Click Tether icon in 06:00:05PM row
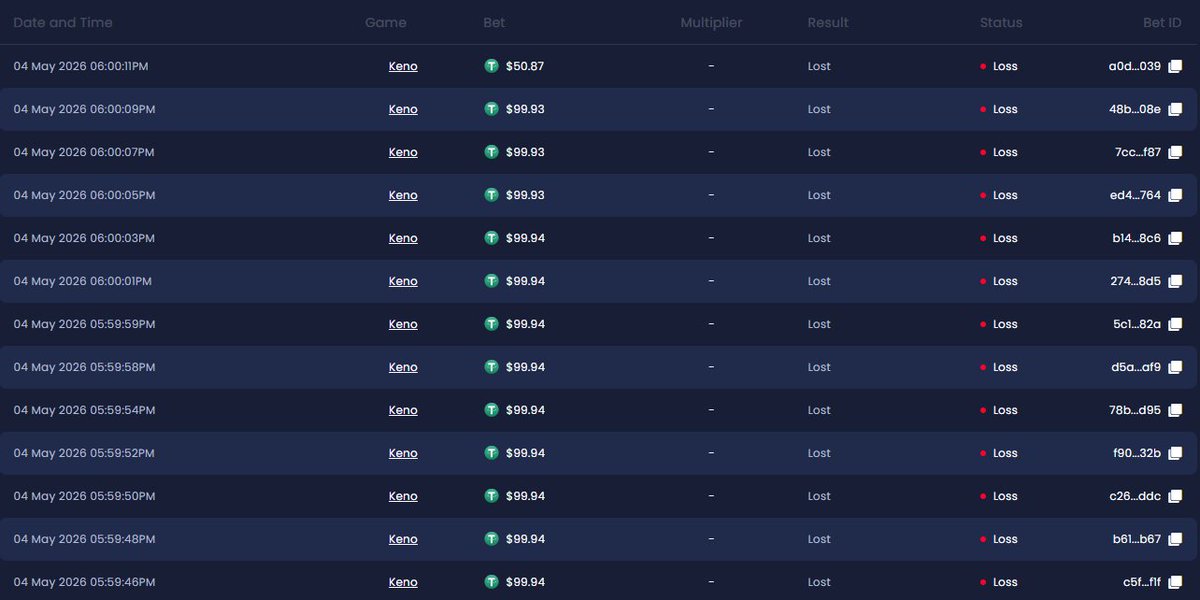This screenshot has height=600, width=1200. click(491, 195)
